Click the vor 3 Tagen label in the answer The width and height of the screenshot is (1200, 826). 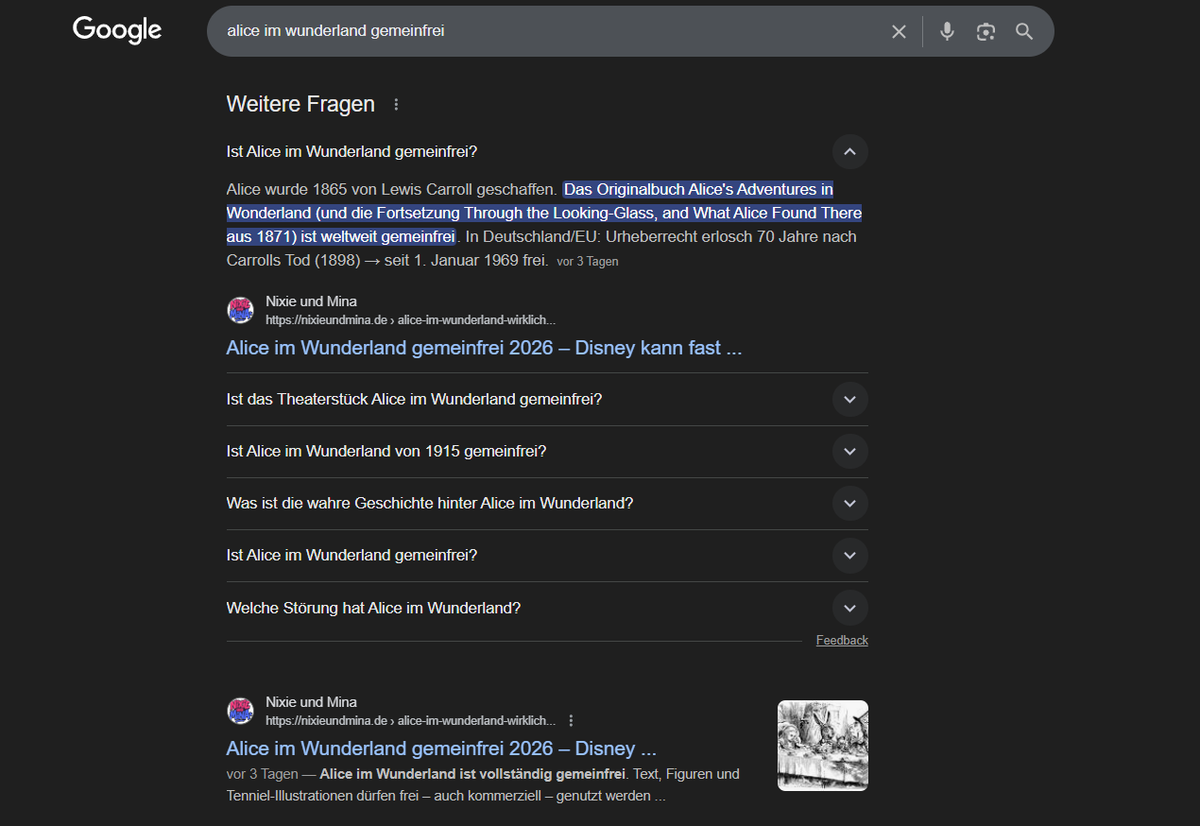[x=588, y=262]
